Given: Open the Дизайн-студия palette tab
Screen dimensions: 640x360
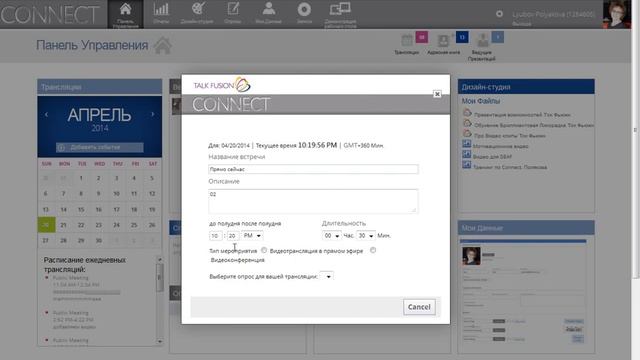Looking at the screenshot, I should (x=197, y=13).
